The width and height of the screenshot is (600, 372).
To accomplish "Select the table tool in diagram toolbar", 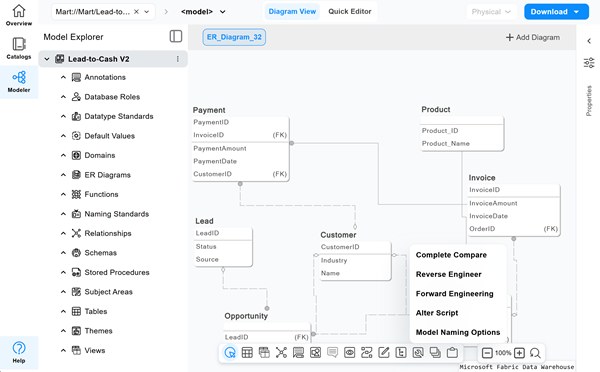I will [247, 352].
